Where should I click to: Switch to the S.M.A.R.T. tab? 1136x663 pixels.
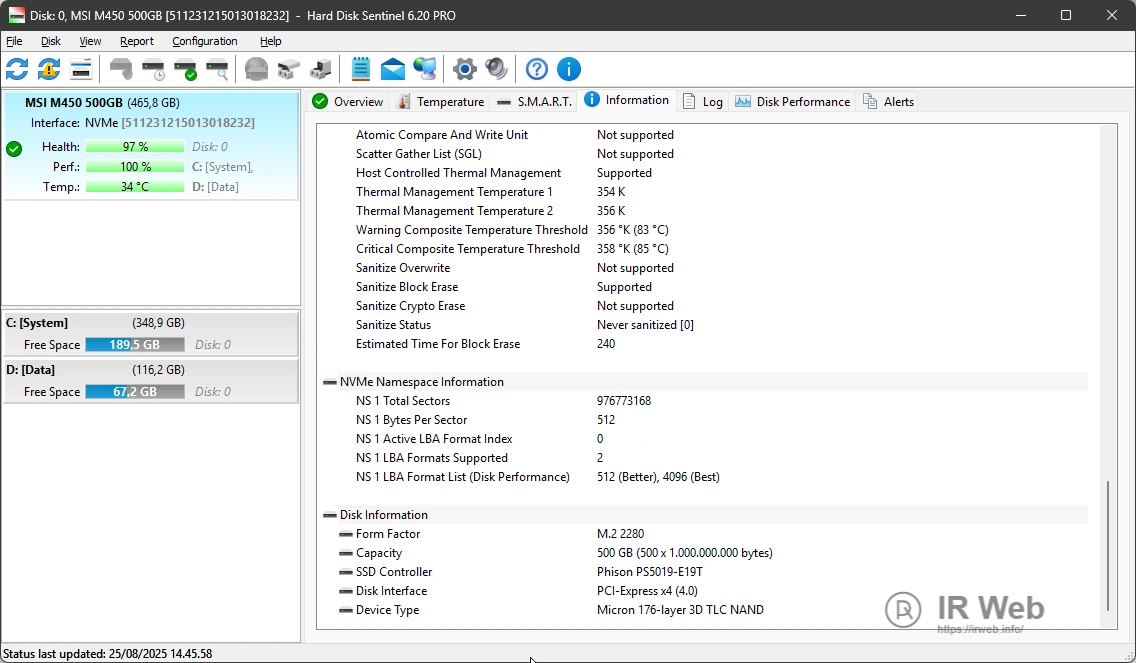point(535,102)
